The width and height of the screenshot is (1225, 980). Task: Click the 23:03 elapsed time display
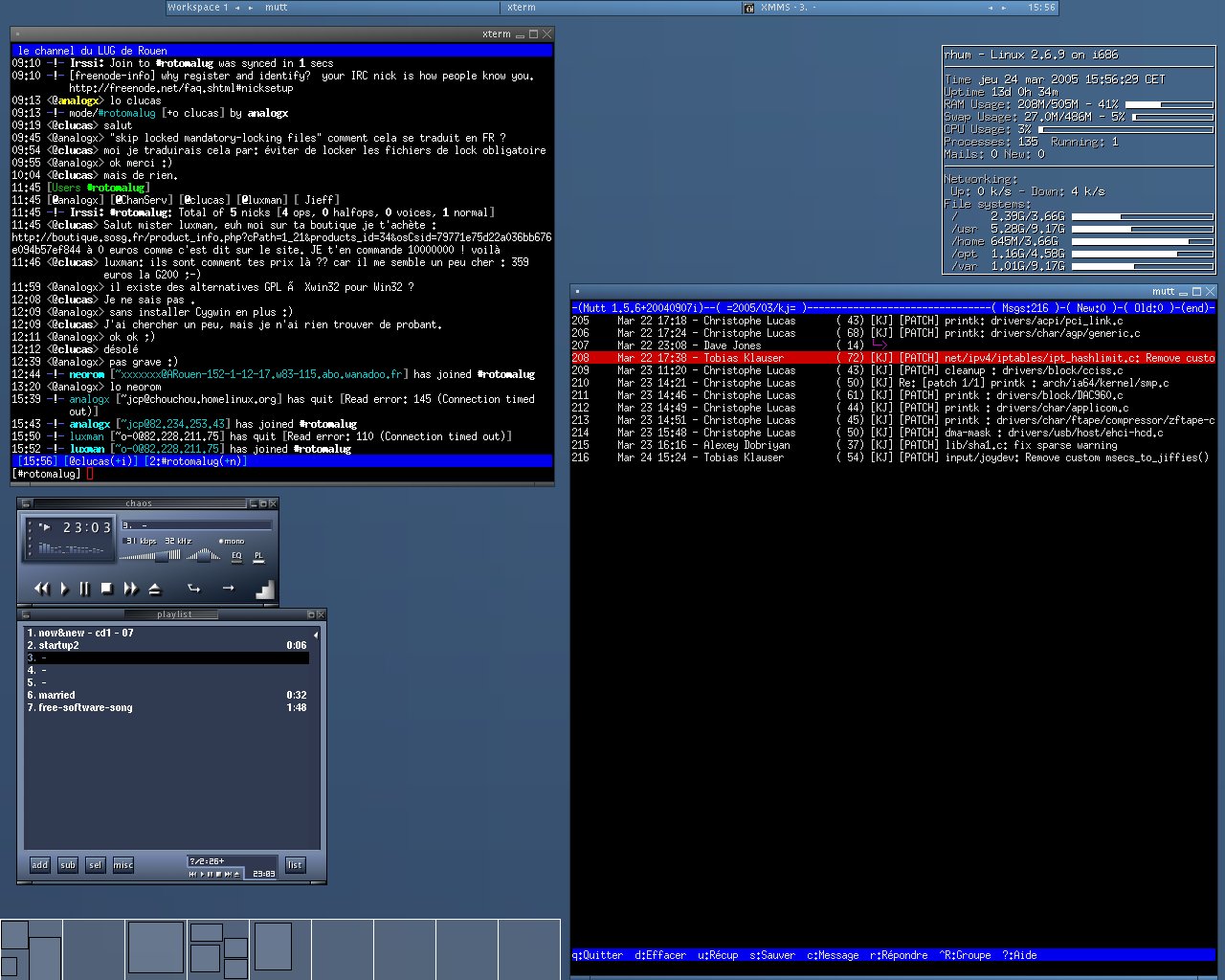[87, 527]
